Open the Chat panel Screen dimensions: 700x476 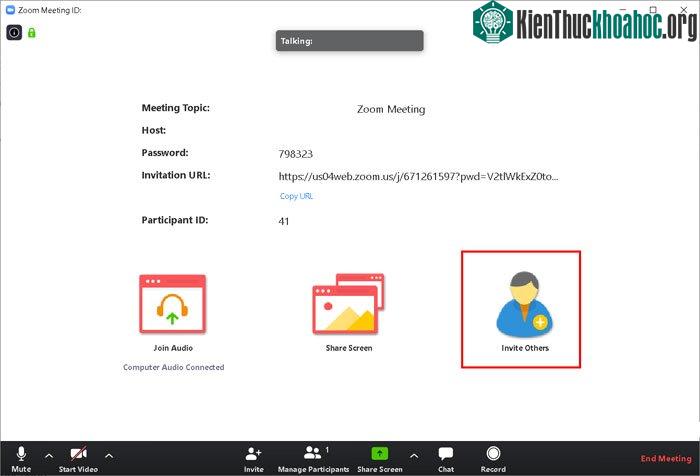pos(446,459)
